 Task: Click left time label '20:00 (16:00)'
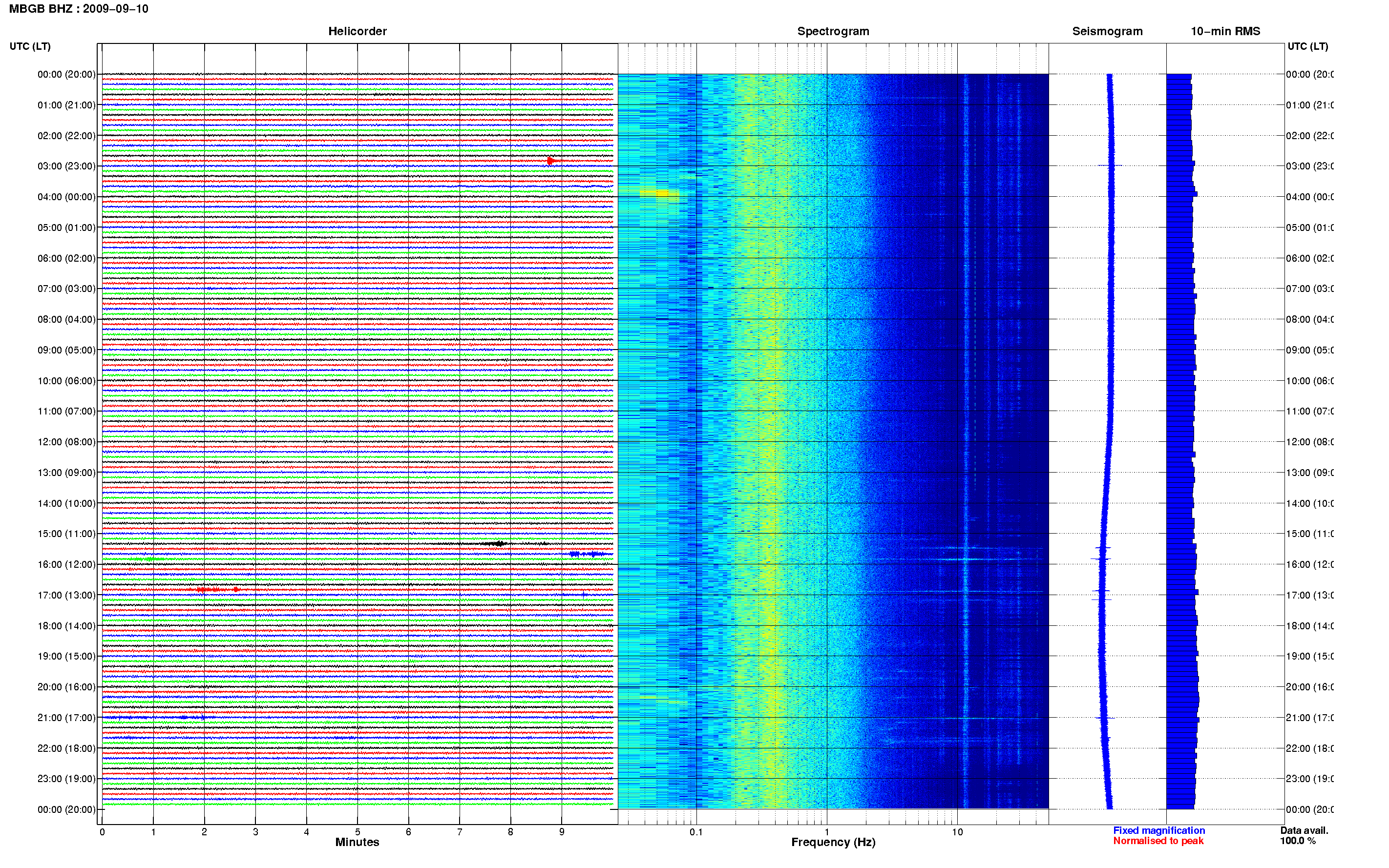(66, 687)
